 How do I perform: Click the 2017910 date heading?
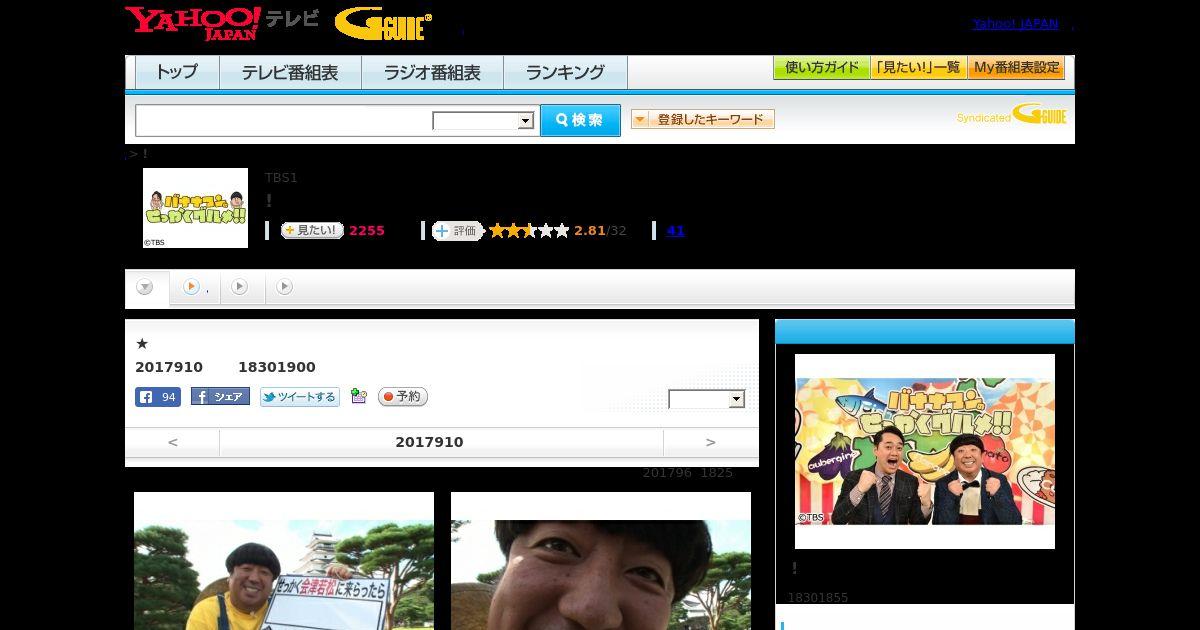[429, 442]
